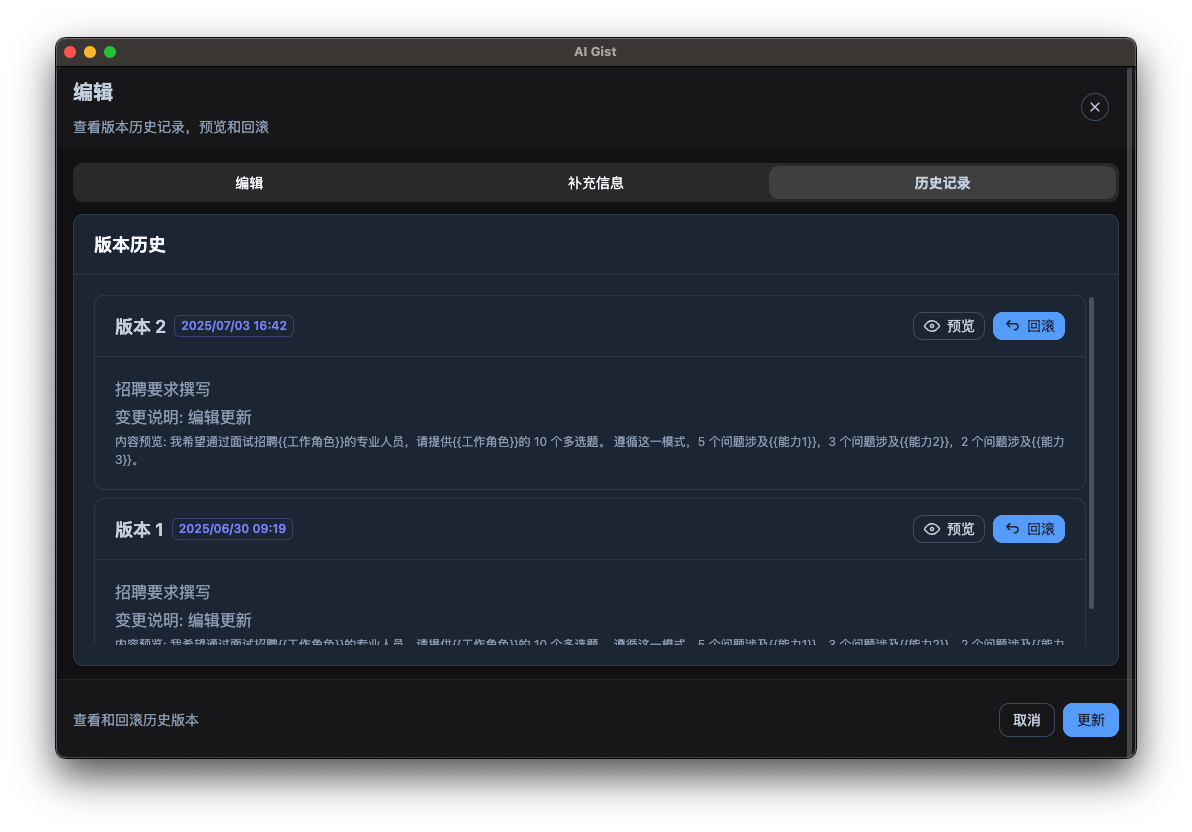Image resolution: width=1192 pixels, height=832 pixels.
Task: Click the close X icon at top right
Action: [1094, 107]
